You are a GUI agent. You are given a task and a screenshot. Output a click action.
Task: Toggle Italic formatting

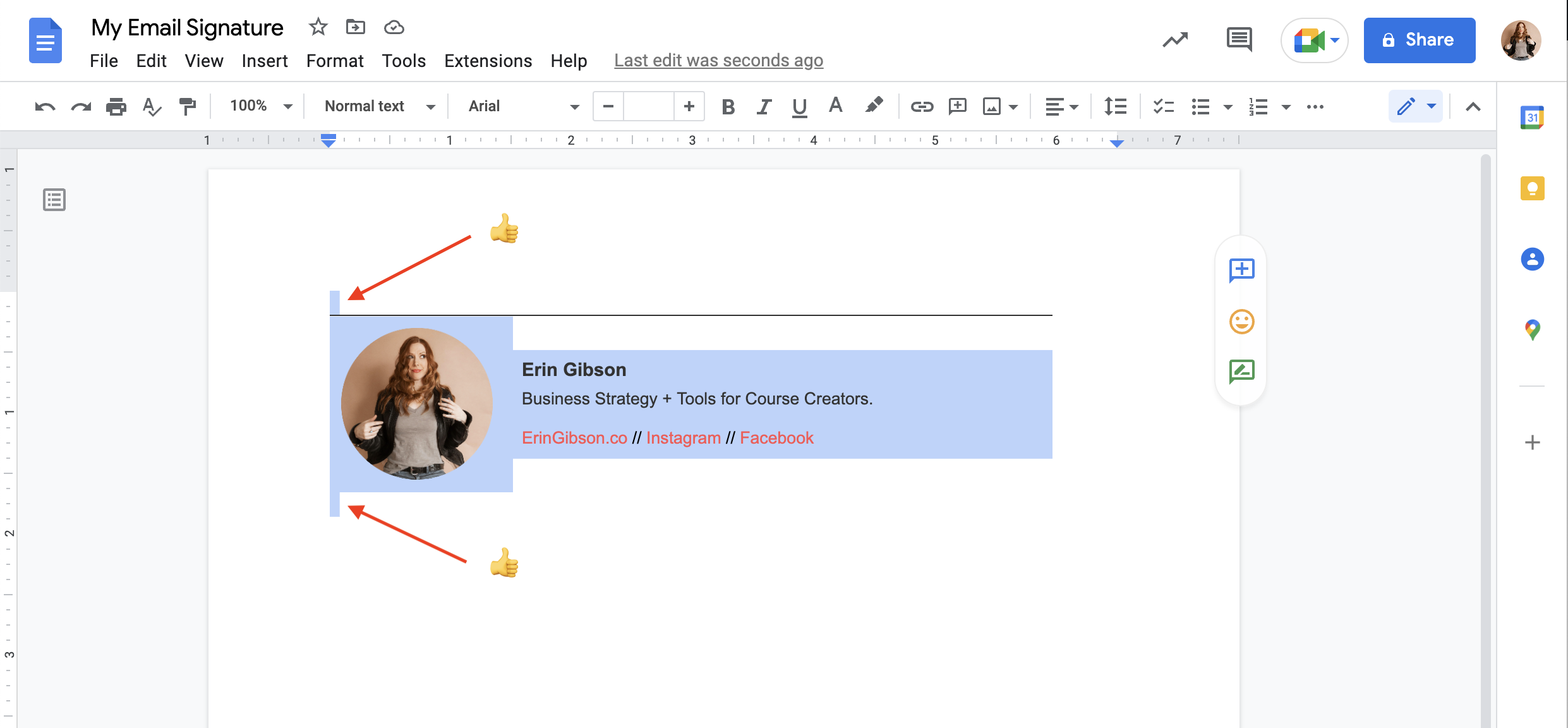[764, 107]
